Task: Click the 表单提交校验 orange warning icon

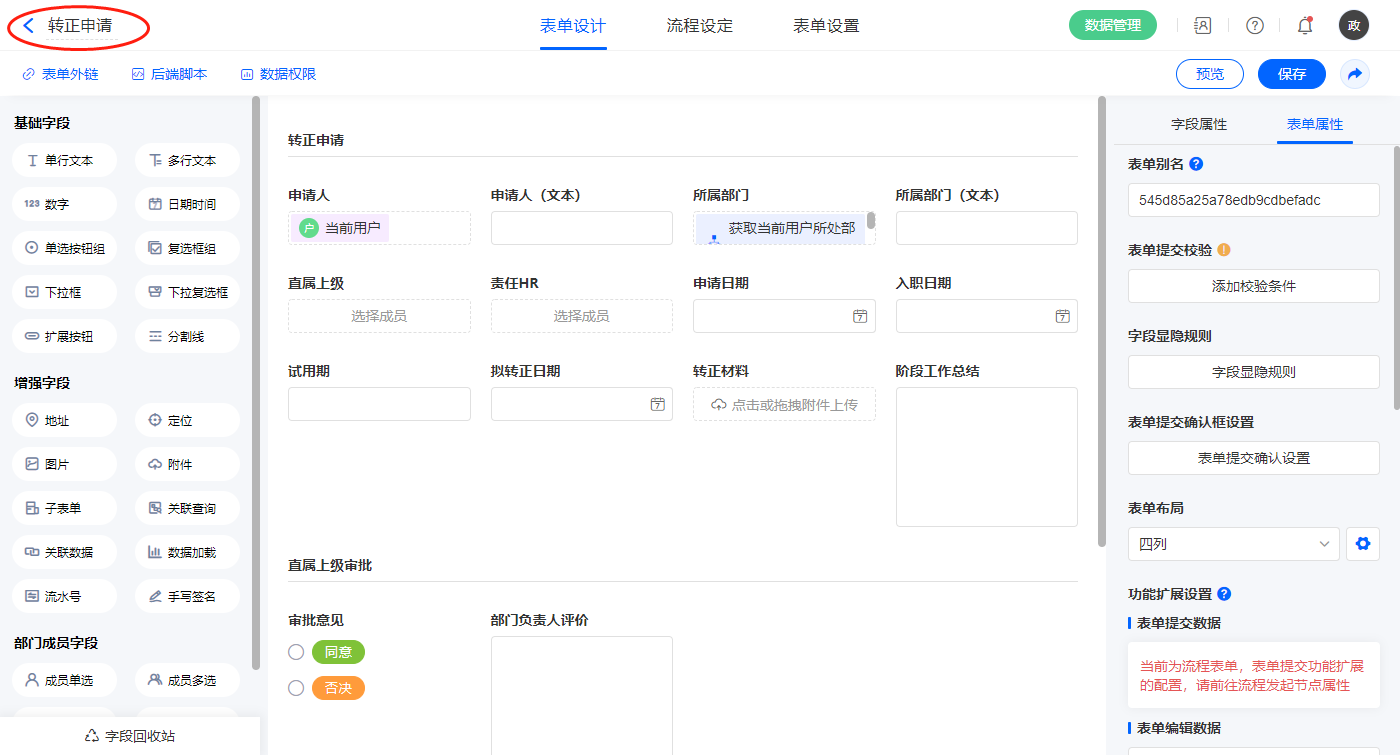Action: [1223, 250]
